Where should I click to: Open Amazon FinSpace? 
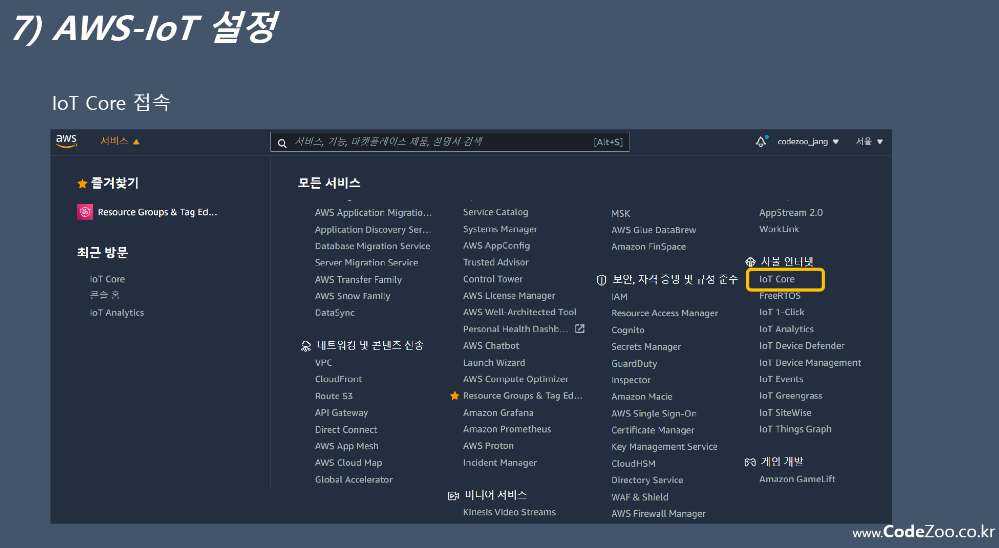[x=649, y=247]
